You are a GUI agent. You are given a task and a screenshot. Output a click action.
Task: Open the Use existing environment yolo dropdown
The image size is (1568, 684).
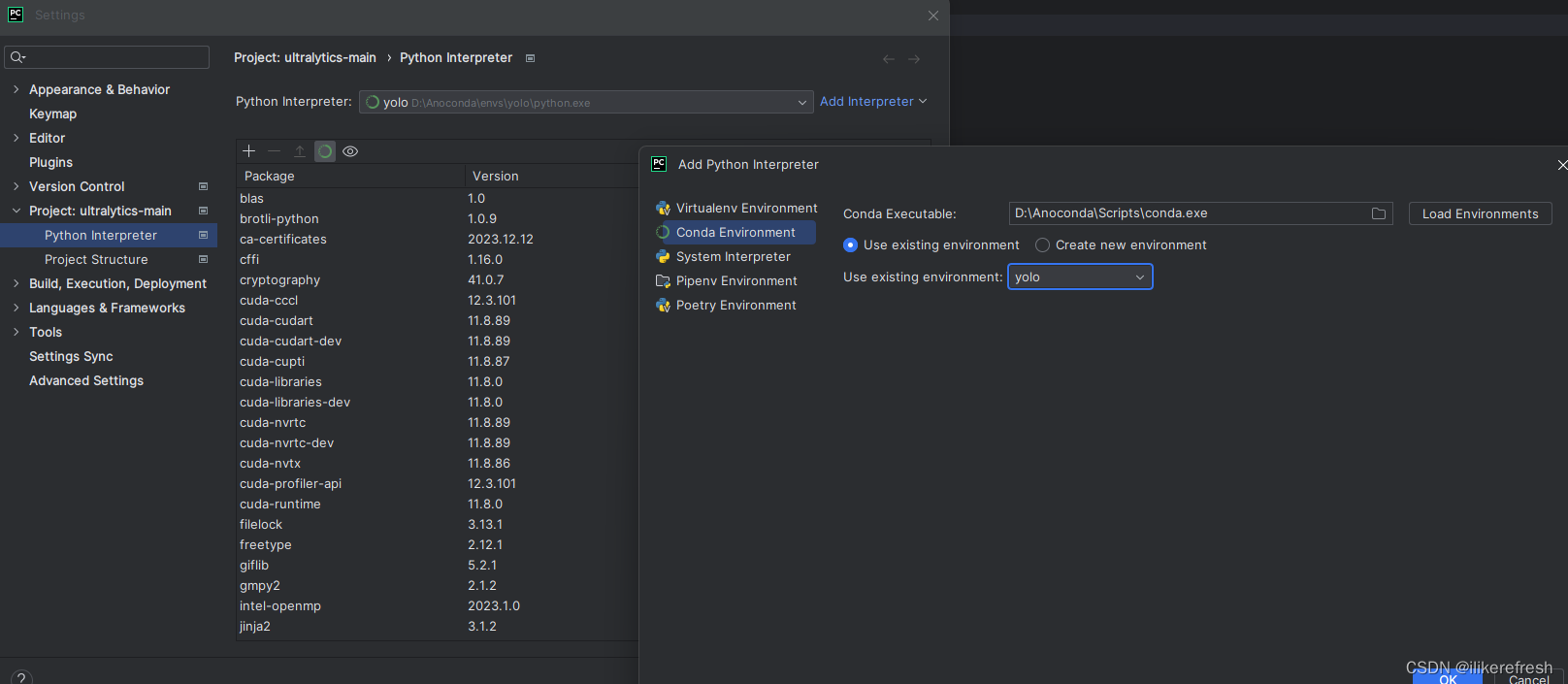coord(1080,277)
